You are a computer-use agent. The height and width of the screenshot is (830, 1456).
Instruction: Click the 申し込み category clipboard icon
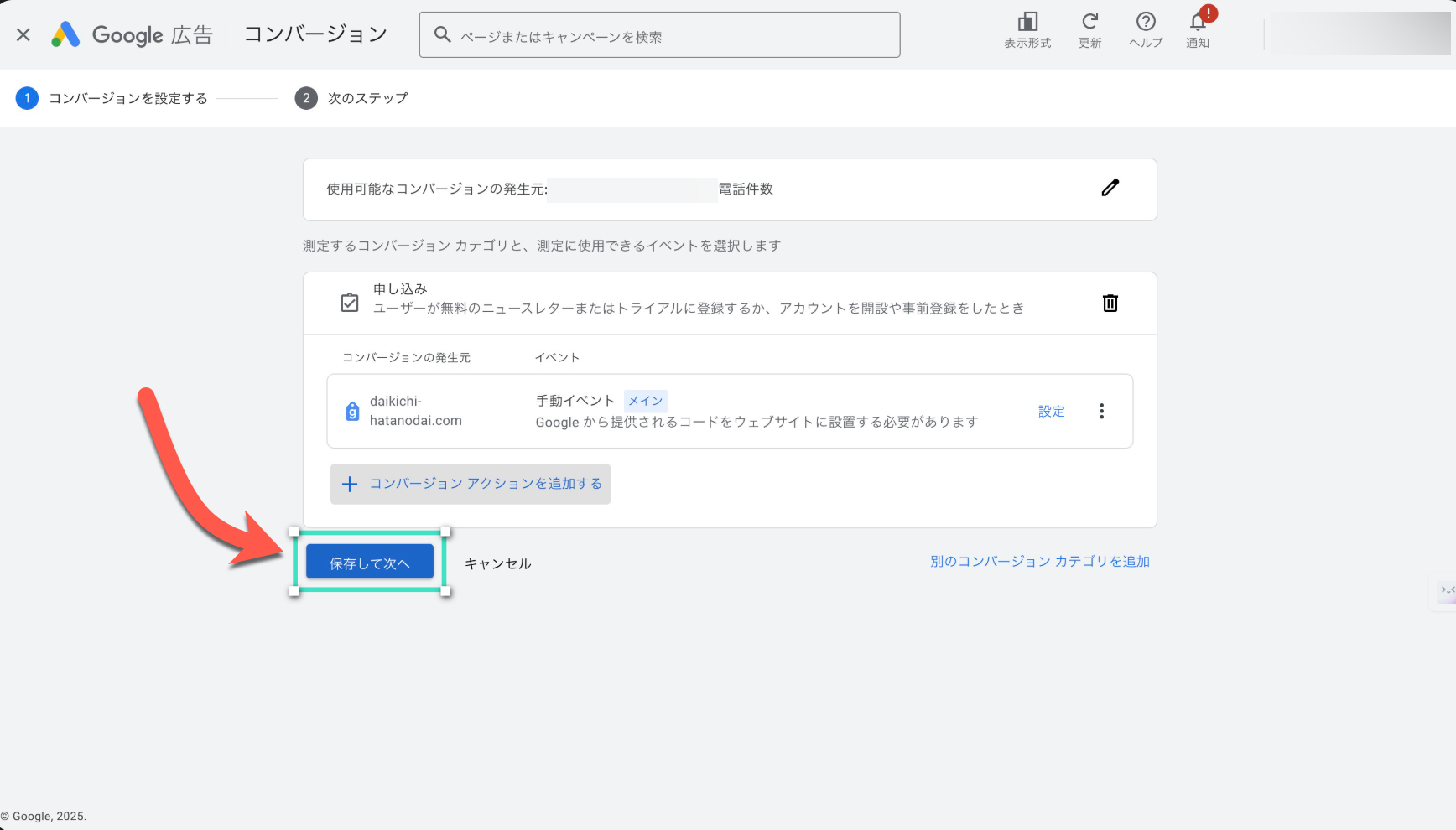point(350,303)
